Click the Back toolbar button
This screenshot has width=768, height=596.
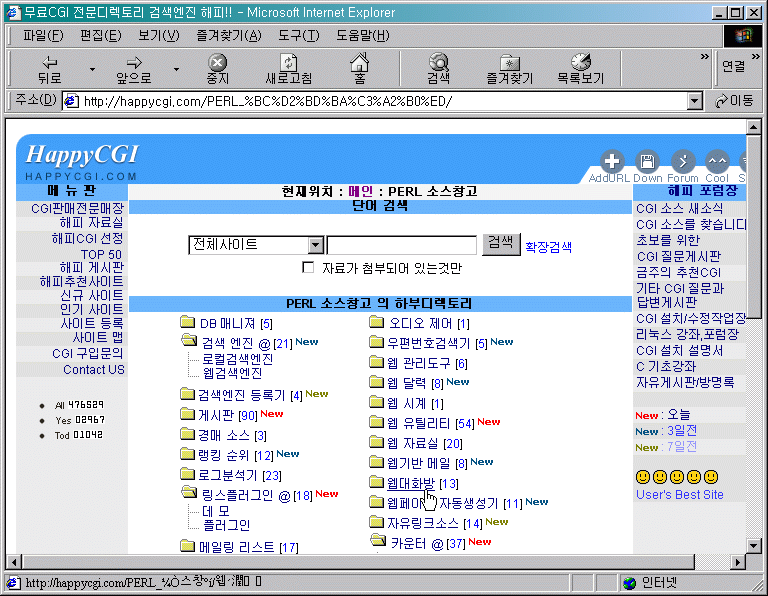click(49, 69)
